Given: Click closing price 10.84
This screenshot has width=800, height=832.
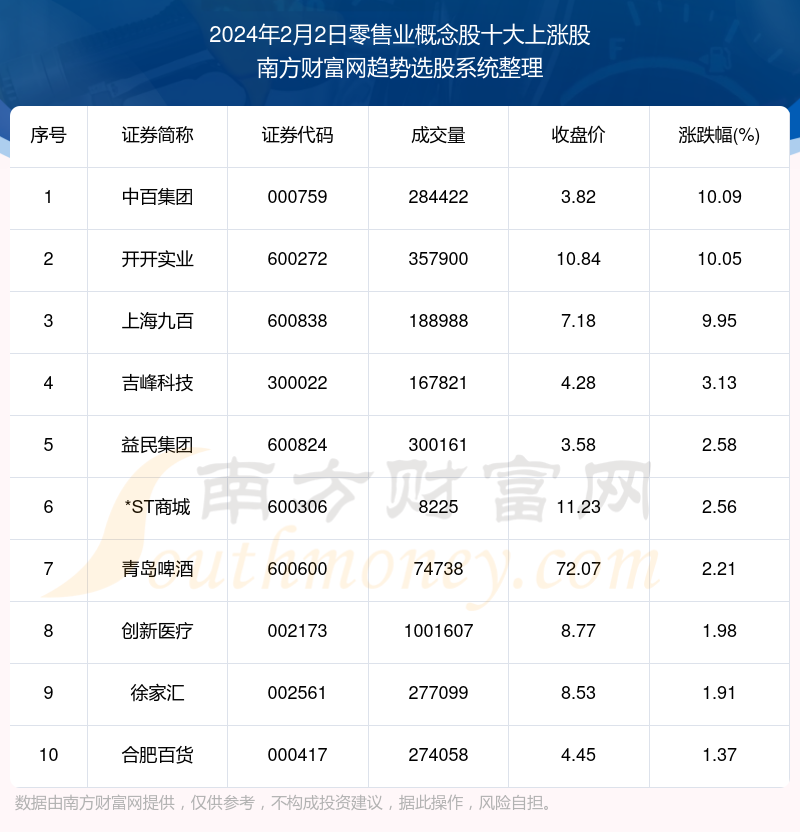Looking at the screenshot, I should (578, 259).
